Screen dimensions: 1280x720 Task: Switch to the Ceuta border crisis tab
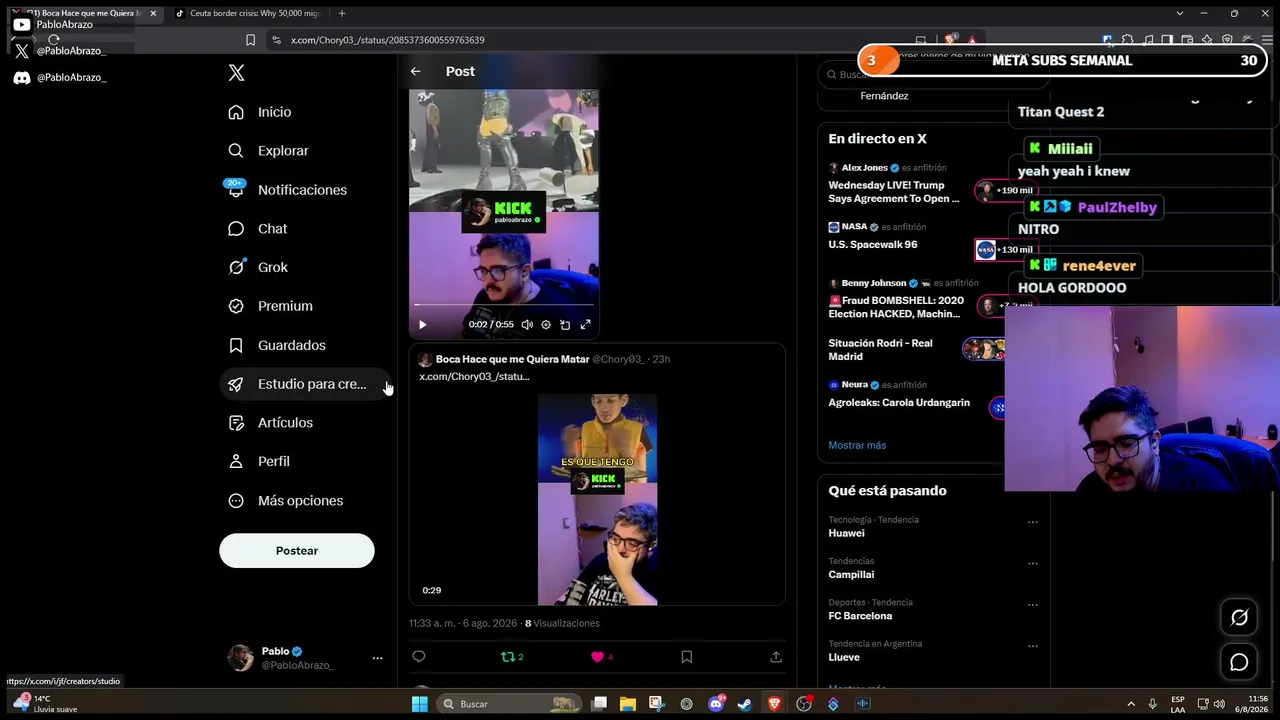[248, 14]
